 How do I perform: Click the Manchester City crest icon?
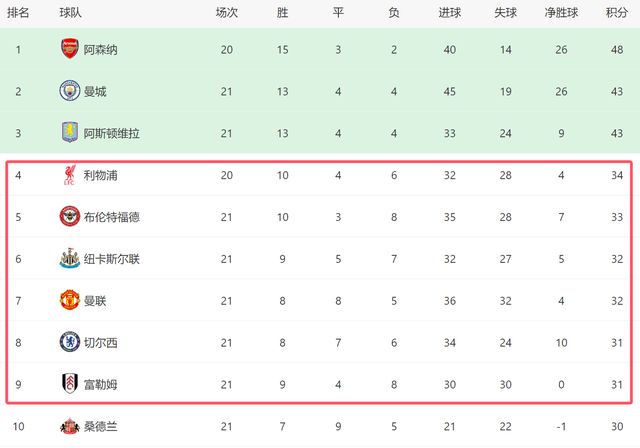coord(69,91)
